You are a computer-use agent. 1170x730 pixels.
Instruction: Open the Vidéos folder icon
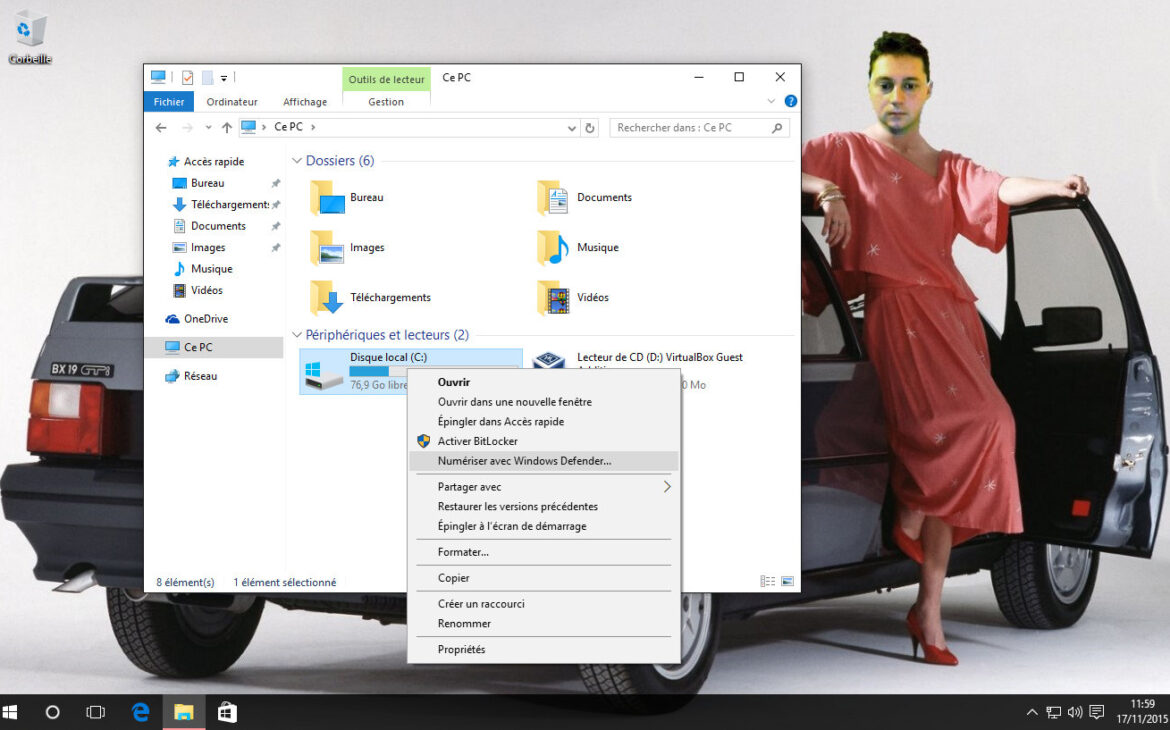(553, 297)
